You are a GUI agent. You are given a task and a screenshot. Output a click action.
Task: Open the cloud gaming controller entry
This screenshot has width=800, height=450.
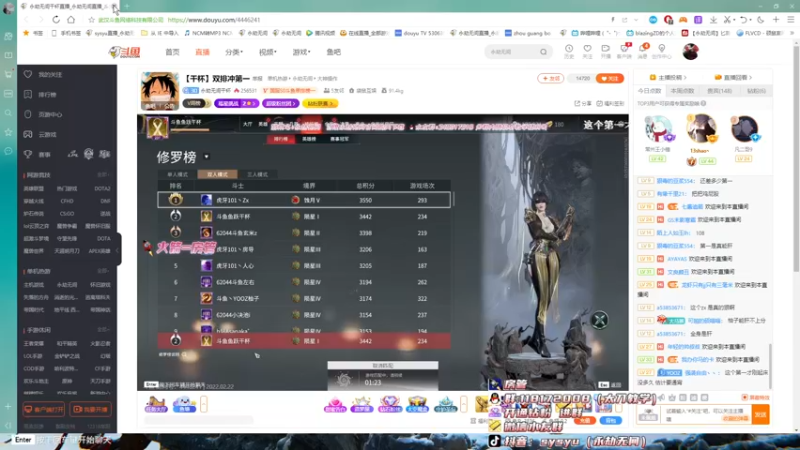41,134
